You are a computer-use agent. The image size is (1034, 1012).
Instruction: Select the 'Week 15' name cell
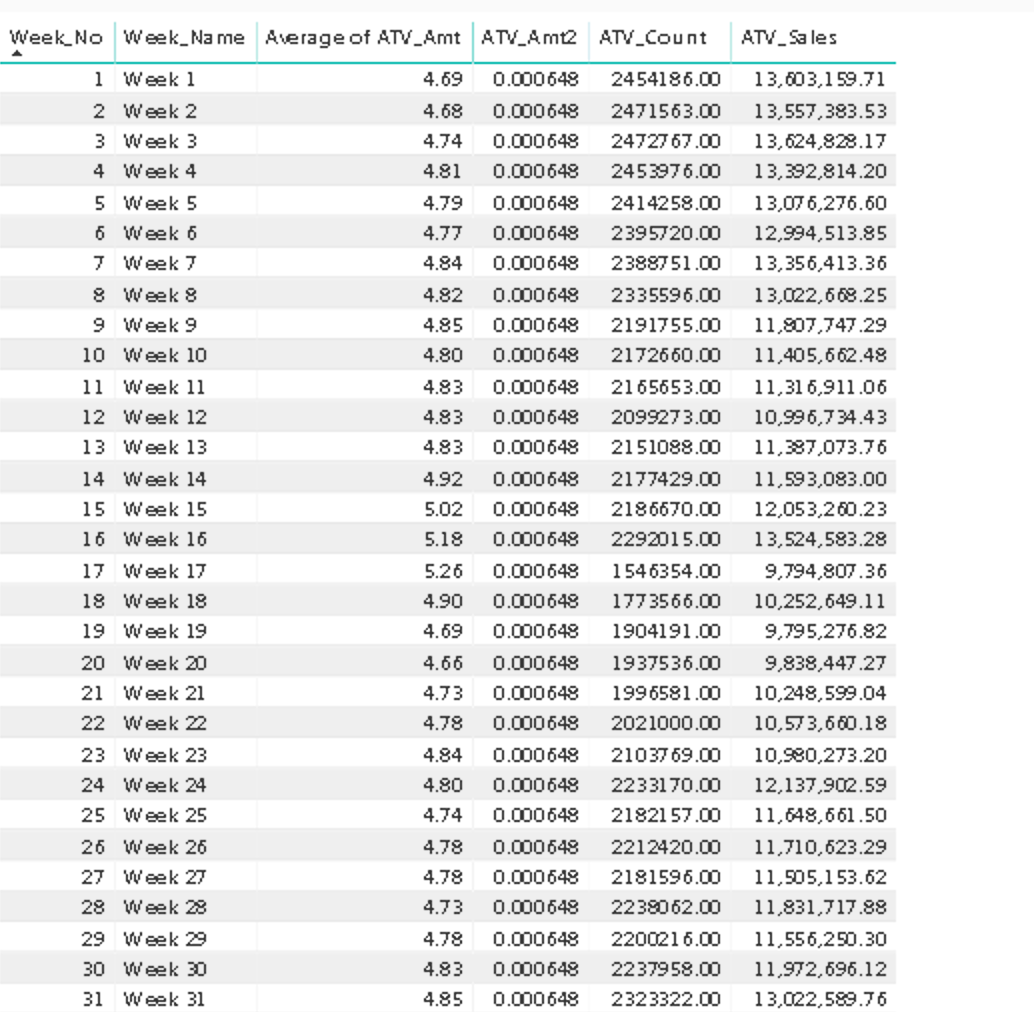click(x=165, y=509)
